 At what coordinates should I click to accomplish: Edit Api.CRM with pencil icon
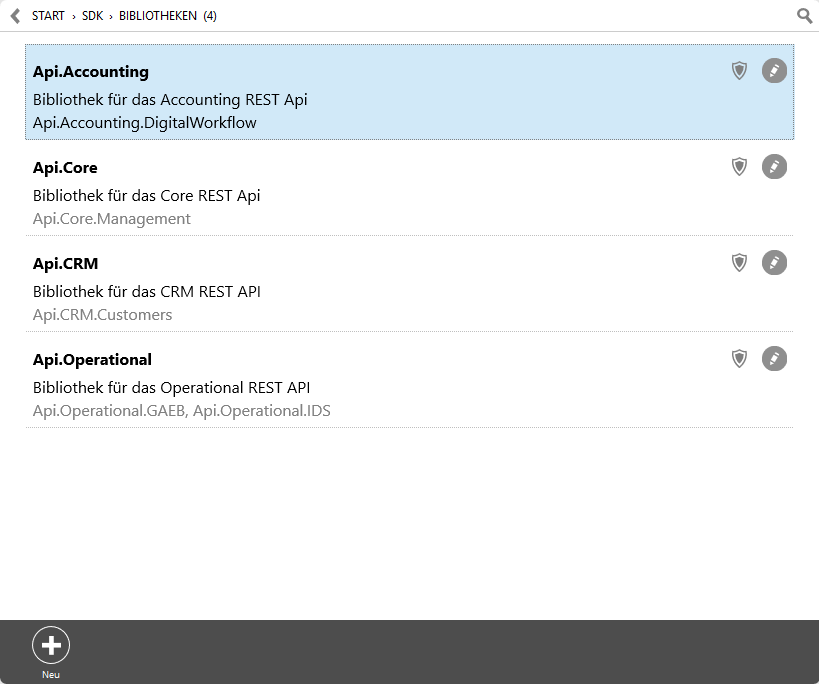(x=774, y=263)
